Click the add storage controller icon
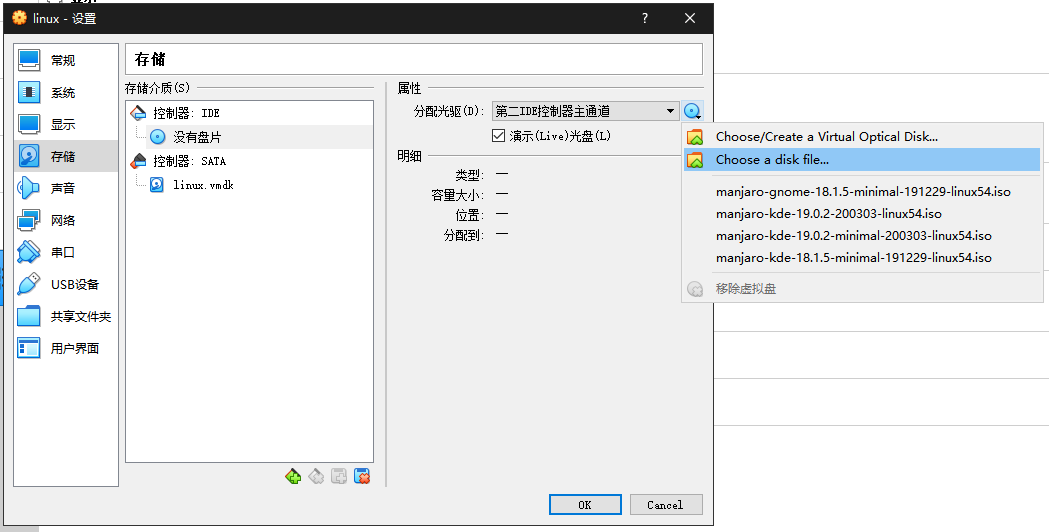This screenshot has height=532, width=1049. click(293, 477)
